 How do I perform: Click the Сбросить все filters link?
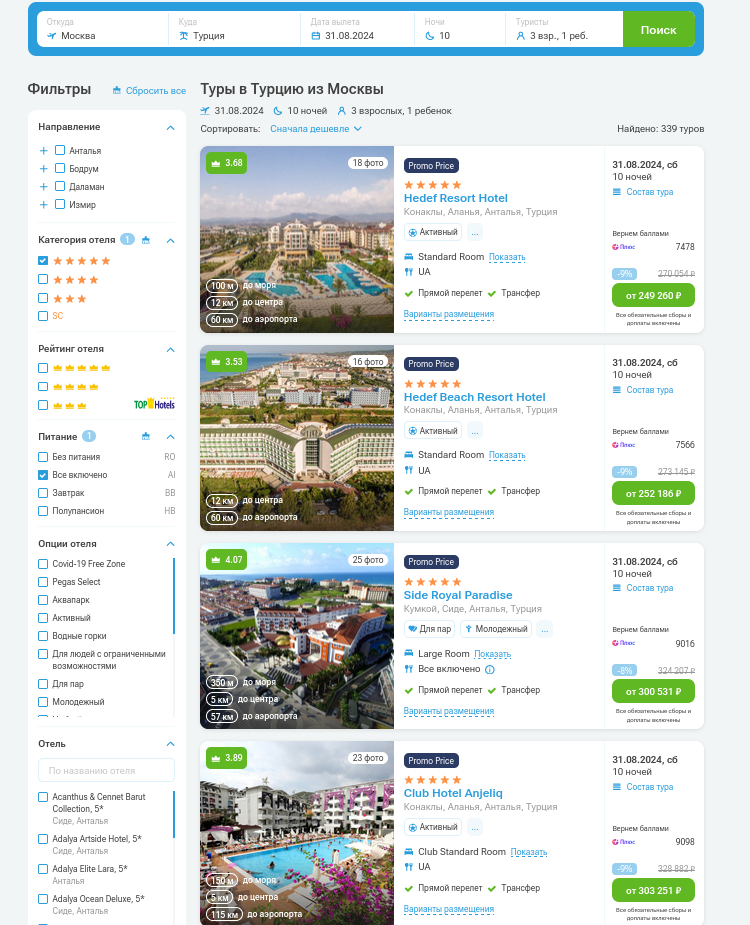click(149, 91)
